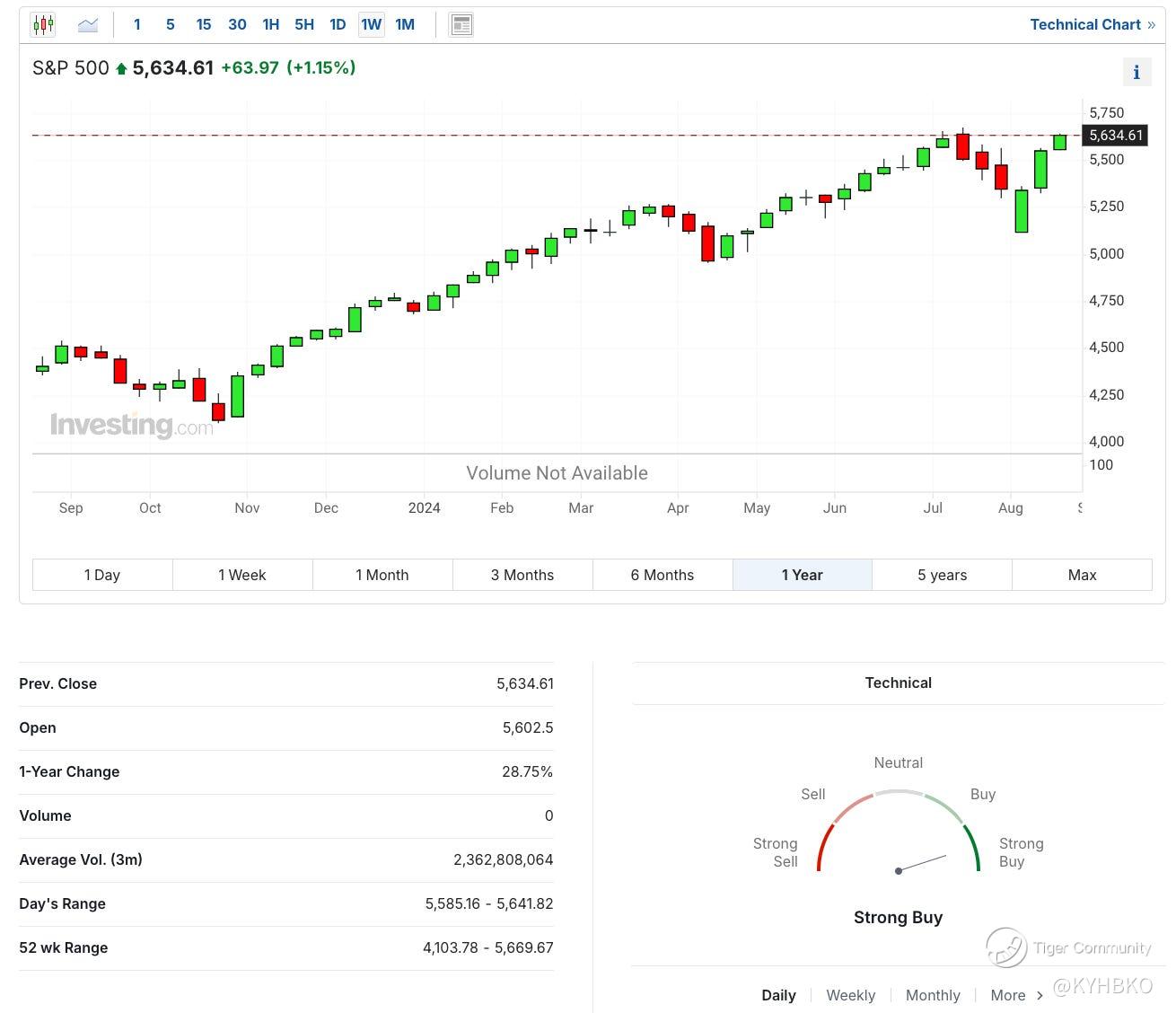Select the 5-minute interval

[x=170, y=24]
